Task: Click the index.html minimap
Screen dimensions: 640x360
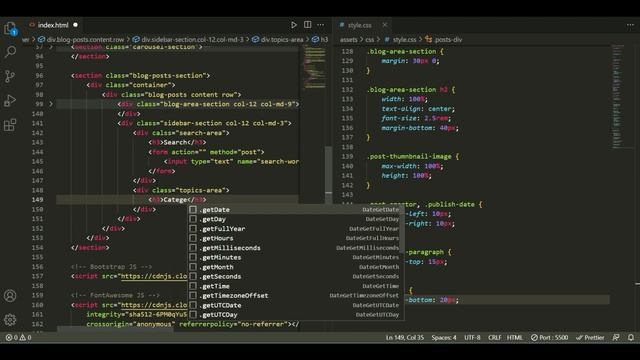Action: pyautogui.click(x=314, y=67)
